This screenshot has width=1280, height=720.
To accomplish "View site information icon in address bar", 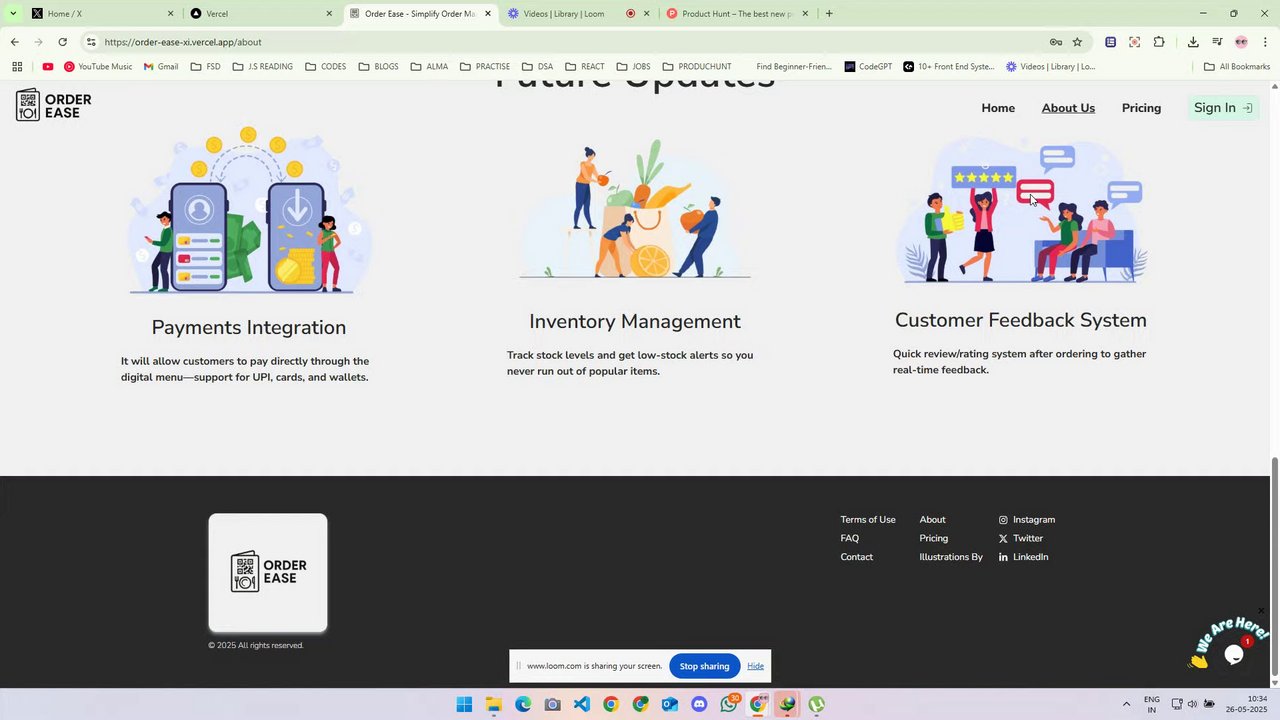I will 91,42.
